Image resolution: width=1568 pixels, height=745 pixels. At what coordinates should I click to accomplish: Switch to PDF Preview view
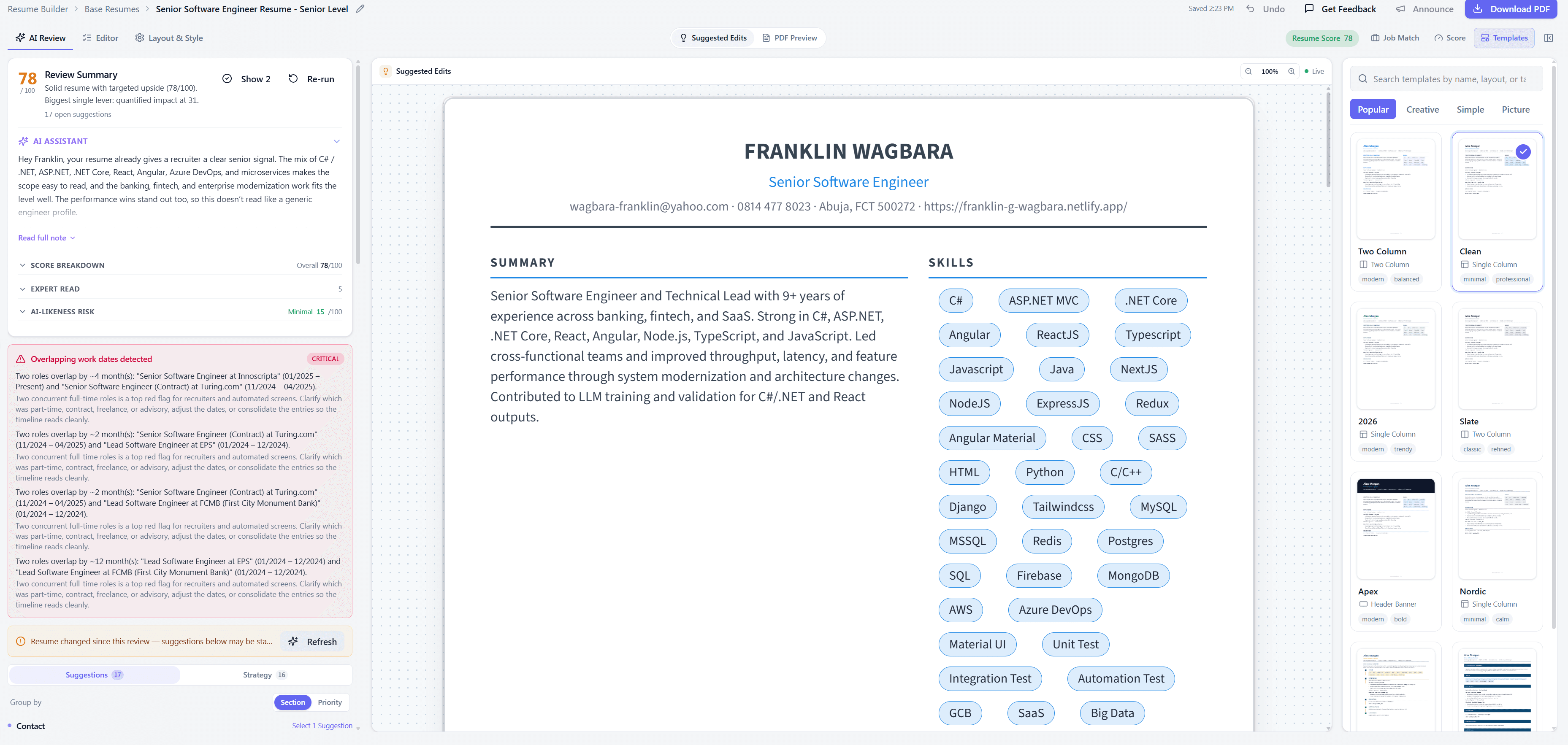click(x=790, y=38)
